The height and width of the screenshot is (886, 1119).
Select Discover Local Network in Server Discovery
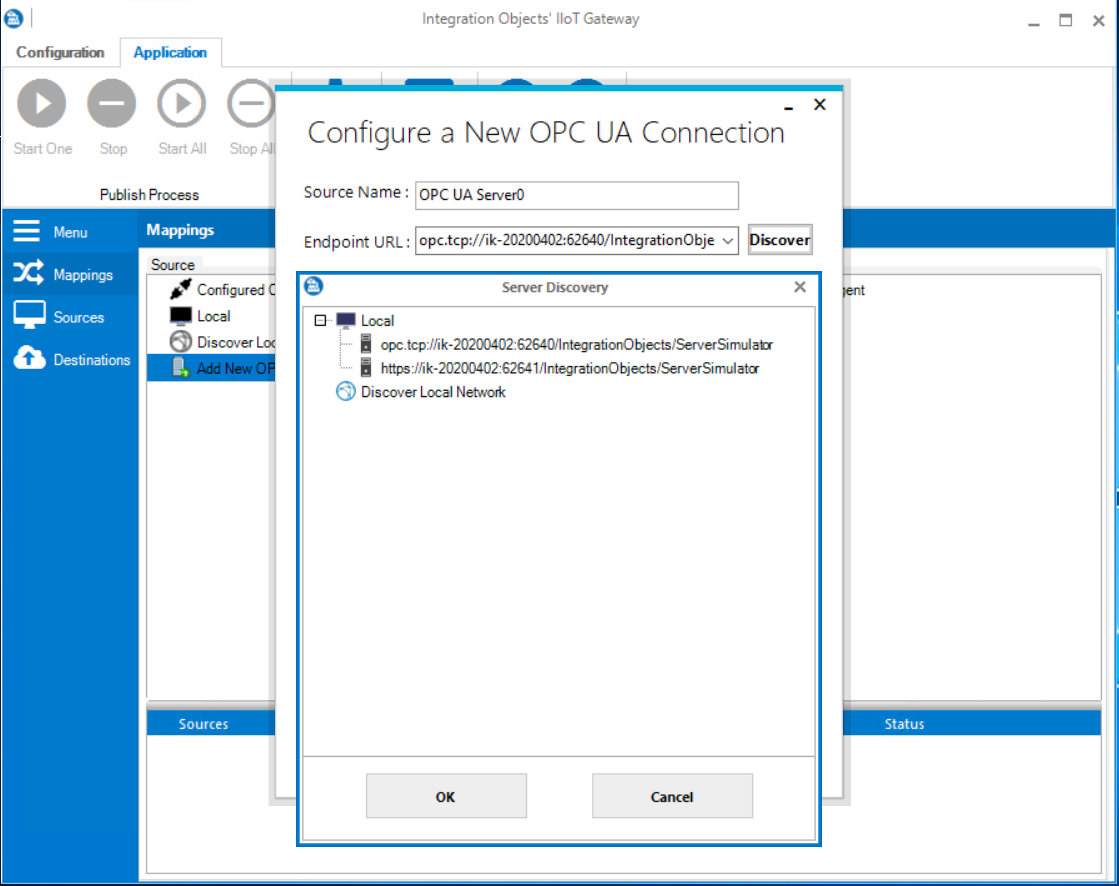431,392
